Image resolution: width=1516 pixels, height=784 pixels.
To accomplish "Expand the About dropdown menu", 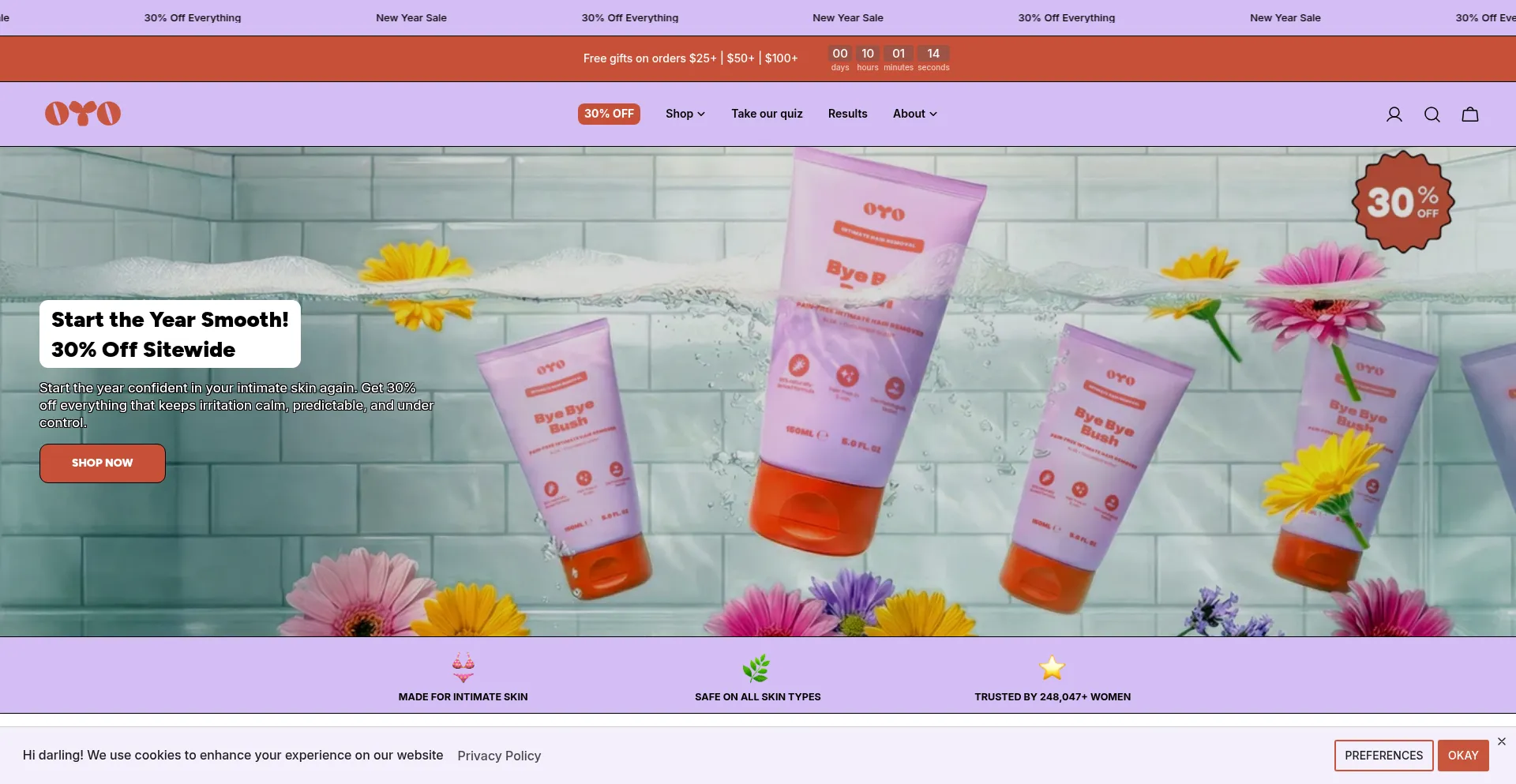I will tap(914, 114).
